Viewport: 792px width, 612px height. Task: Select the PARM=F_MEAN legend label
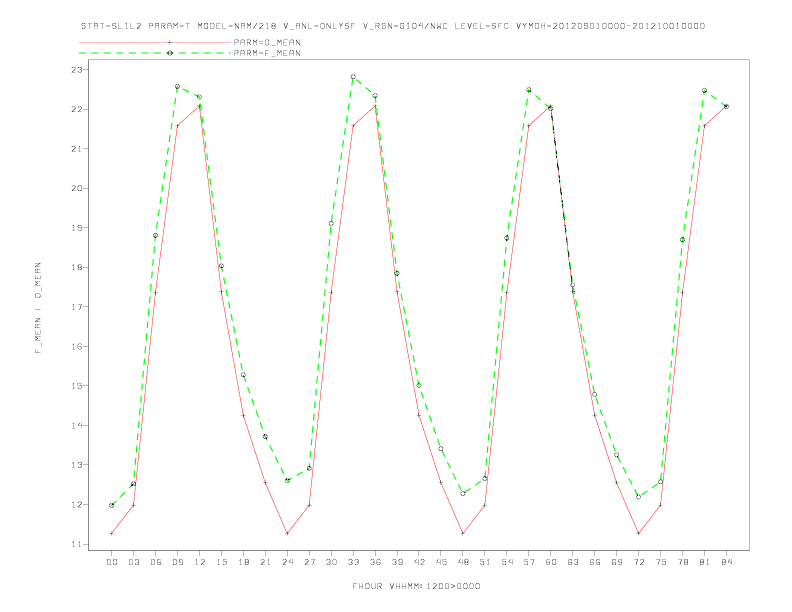[x=267, y=53]
